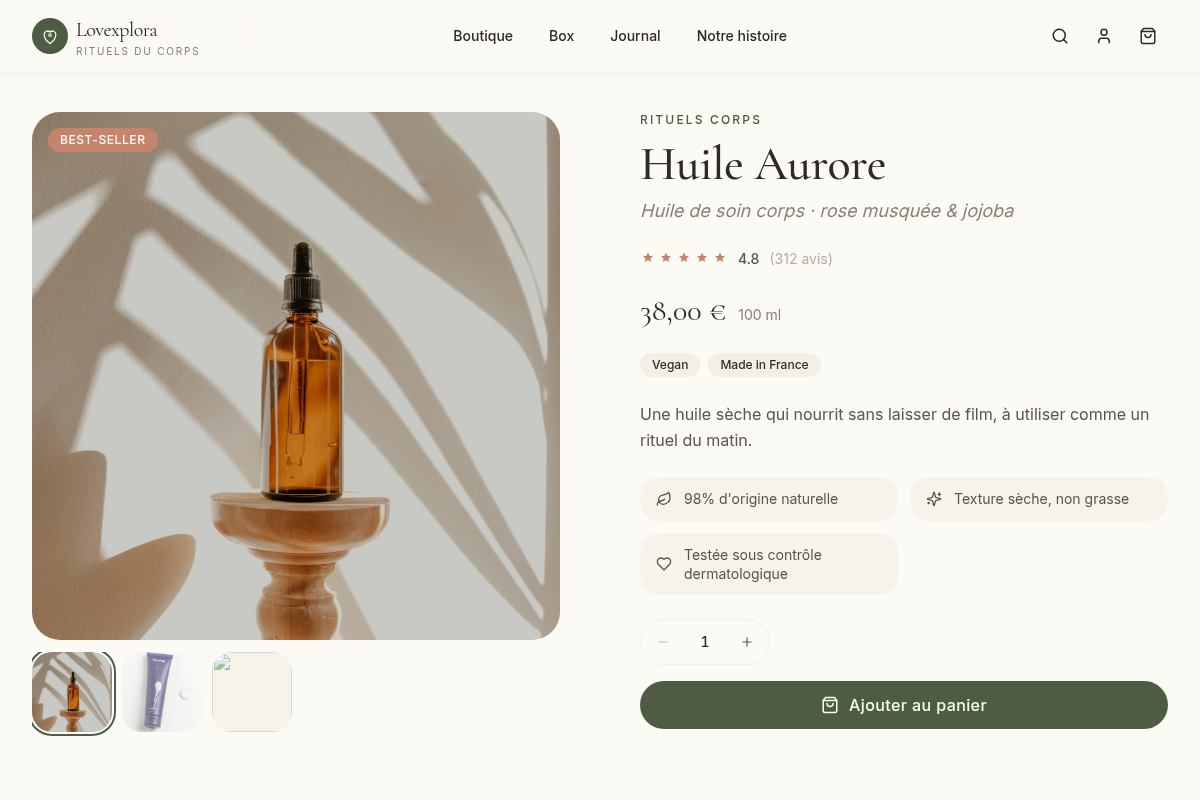Click the 4.8 rating value

[x=749, y=259]
